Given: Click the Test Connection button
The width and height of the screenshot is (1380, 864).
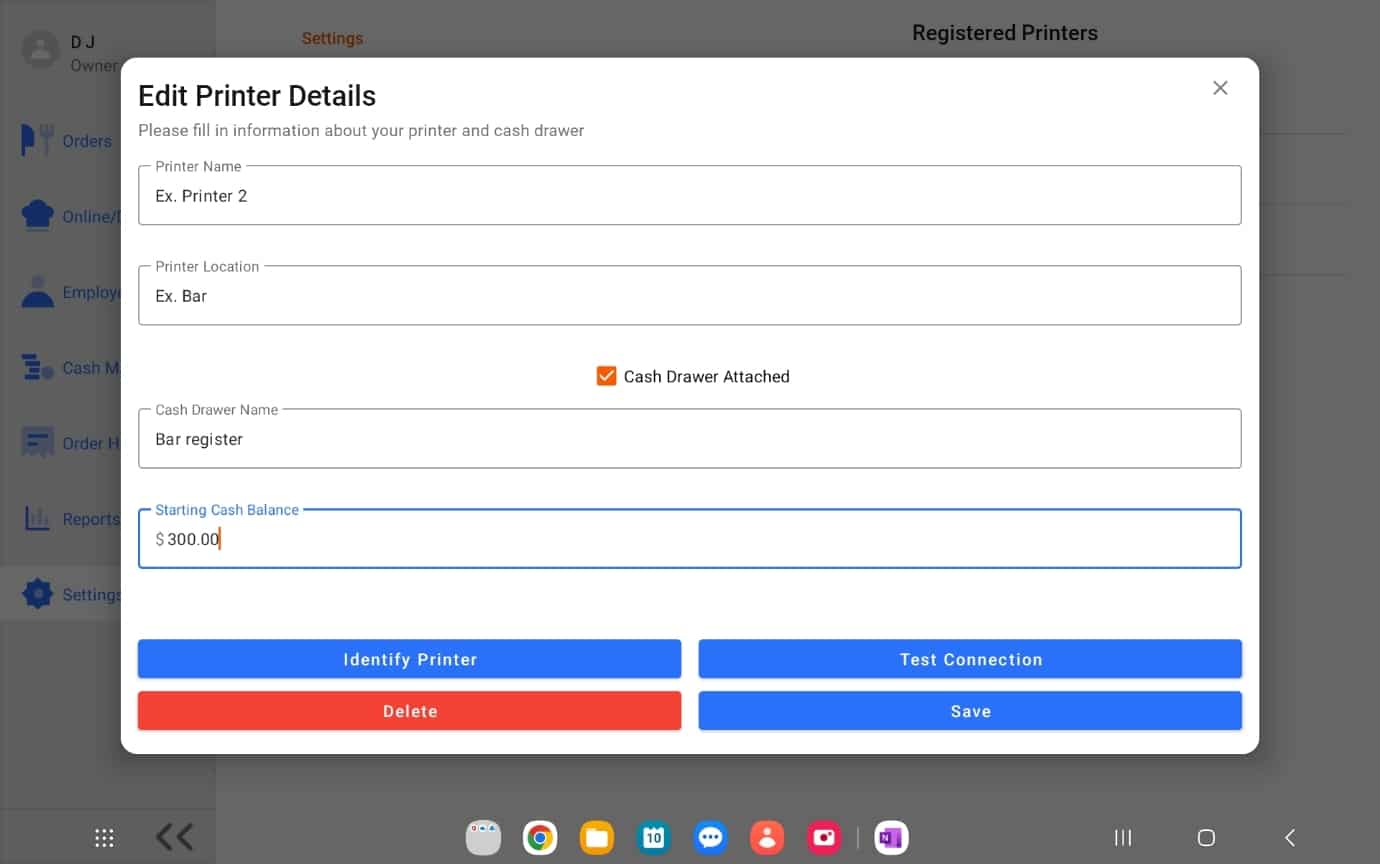Looking at the screenshot, I should coord(970,659).
